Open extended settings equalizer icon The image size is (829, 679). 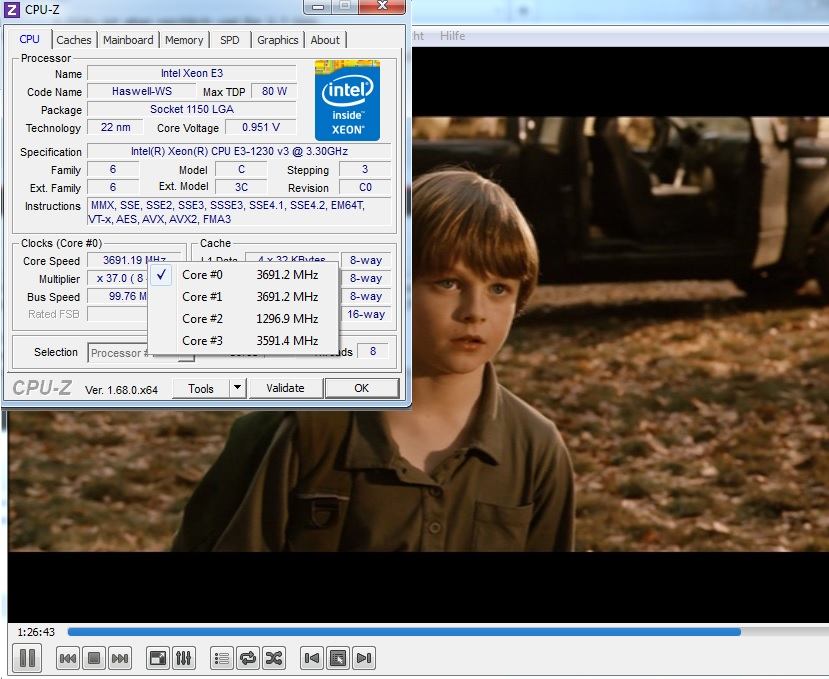[183, 658]
